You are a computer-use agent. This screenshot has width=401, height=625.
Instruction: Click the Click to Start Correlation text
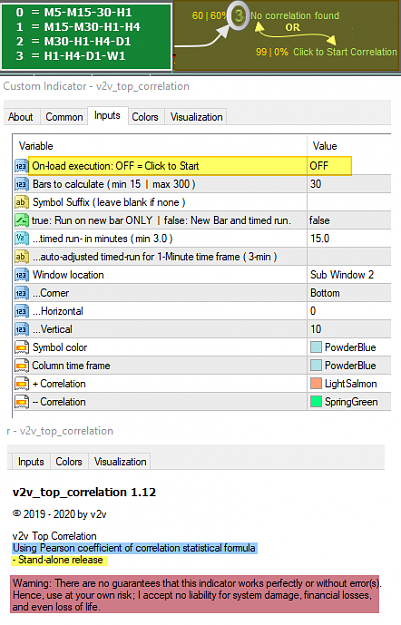click(x=345, y=52)
